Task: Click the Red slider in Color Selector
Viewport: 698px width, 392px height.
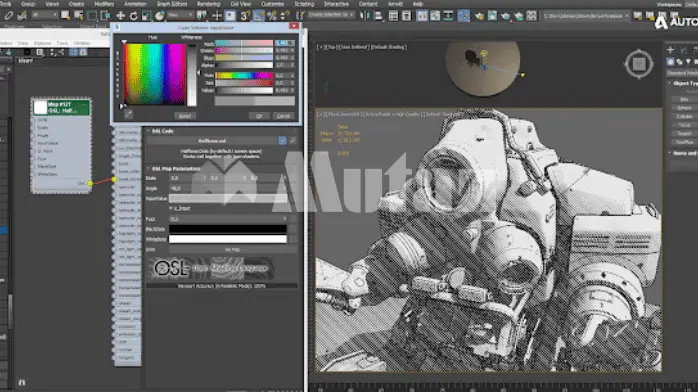Action: click(244, 44)
